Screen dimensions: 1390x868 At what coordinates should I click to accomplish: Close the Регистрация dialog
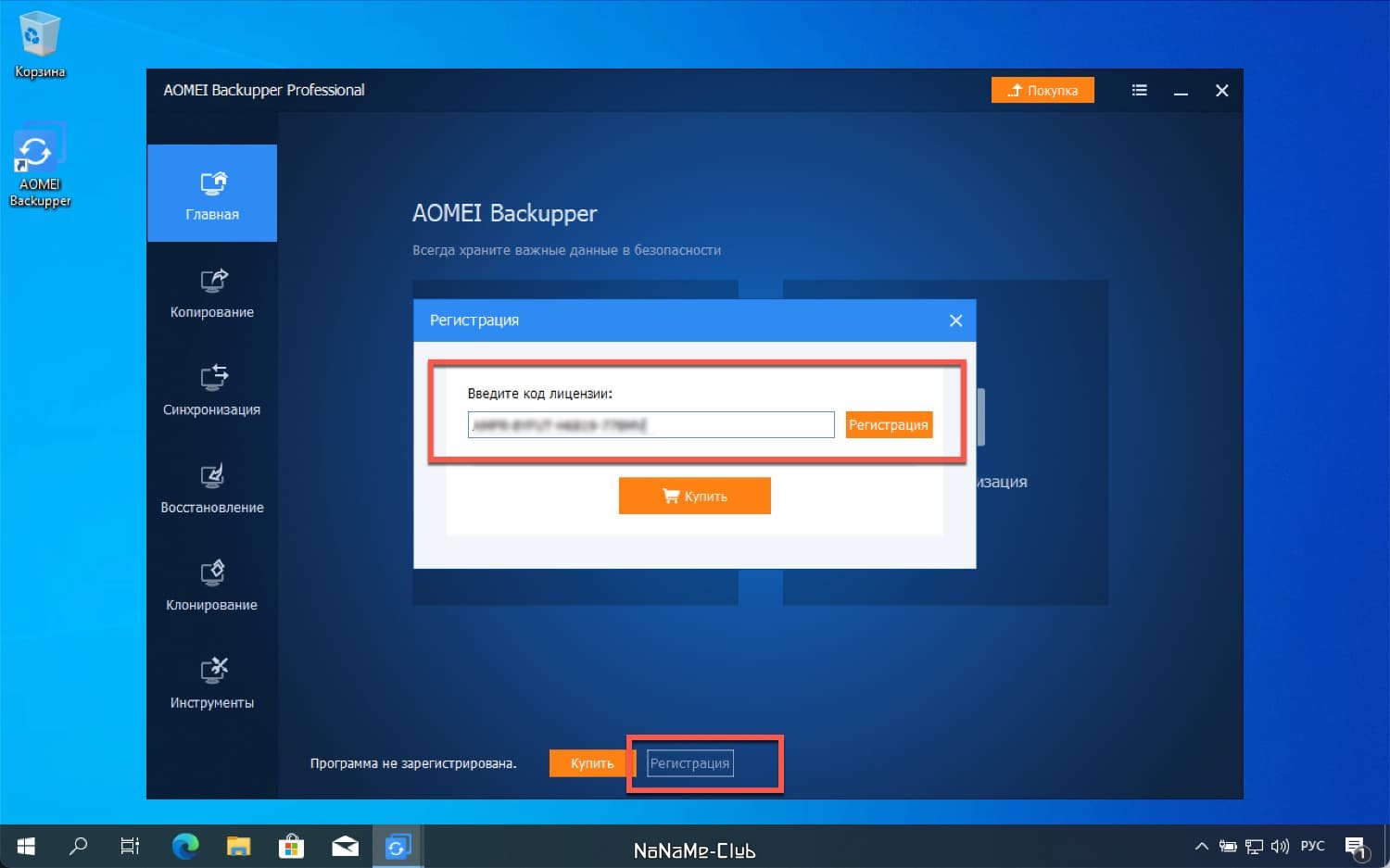click(955, 321)
